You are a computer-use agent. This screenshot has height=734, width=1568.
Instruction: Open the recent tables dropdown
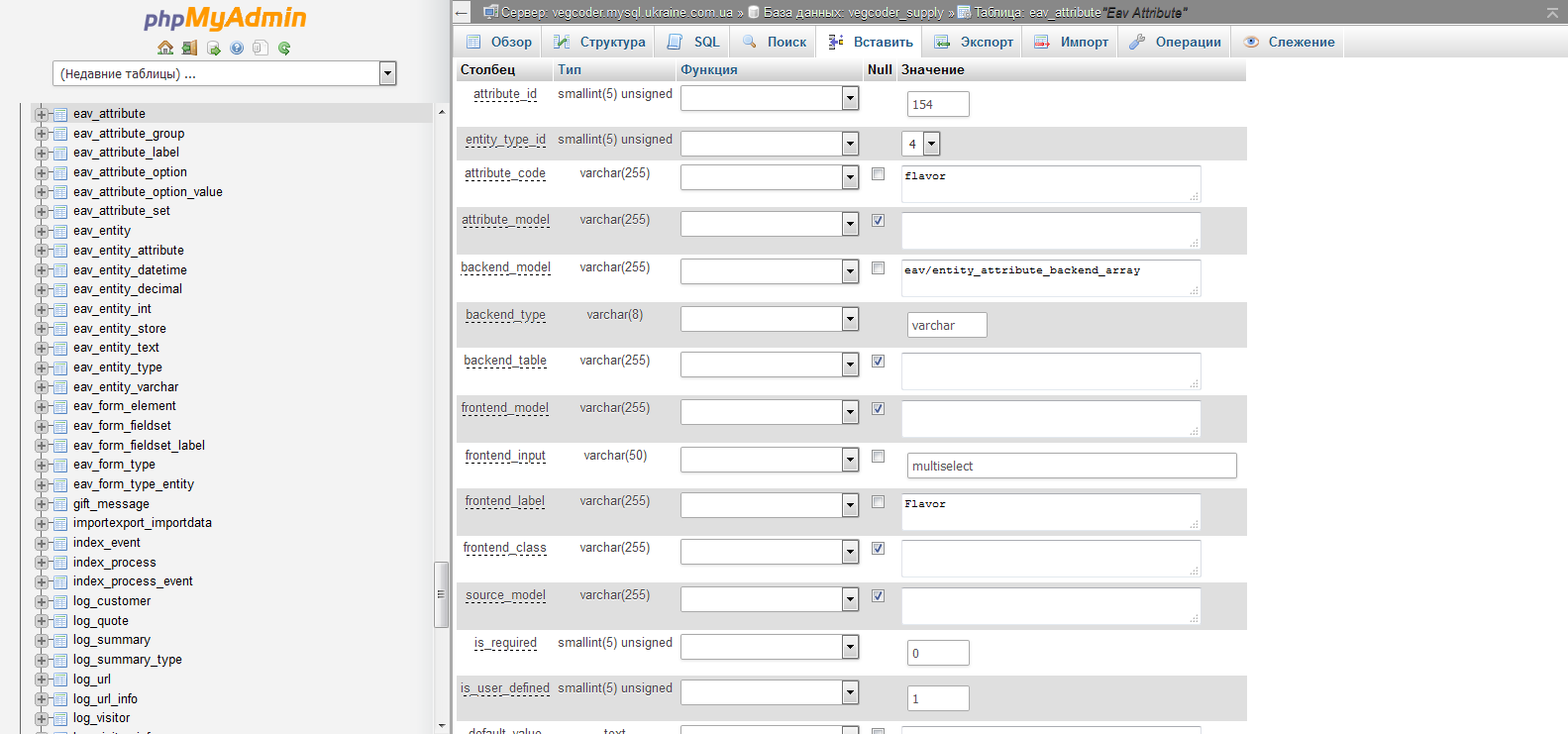[224, 73]
